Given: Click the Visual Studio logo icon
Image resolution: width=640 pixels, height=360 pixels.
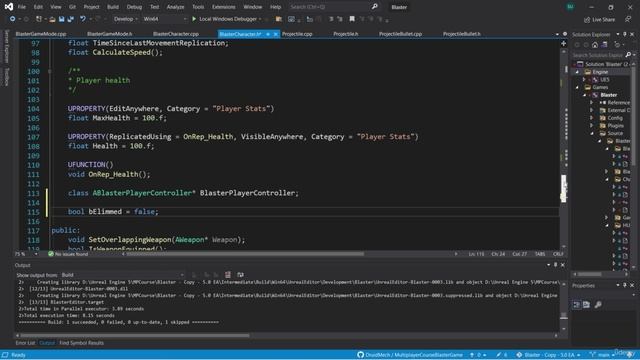Looking at the screenshot, I should 9,7.
